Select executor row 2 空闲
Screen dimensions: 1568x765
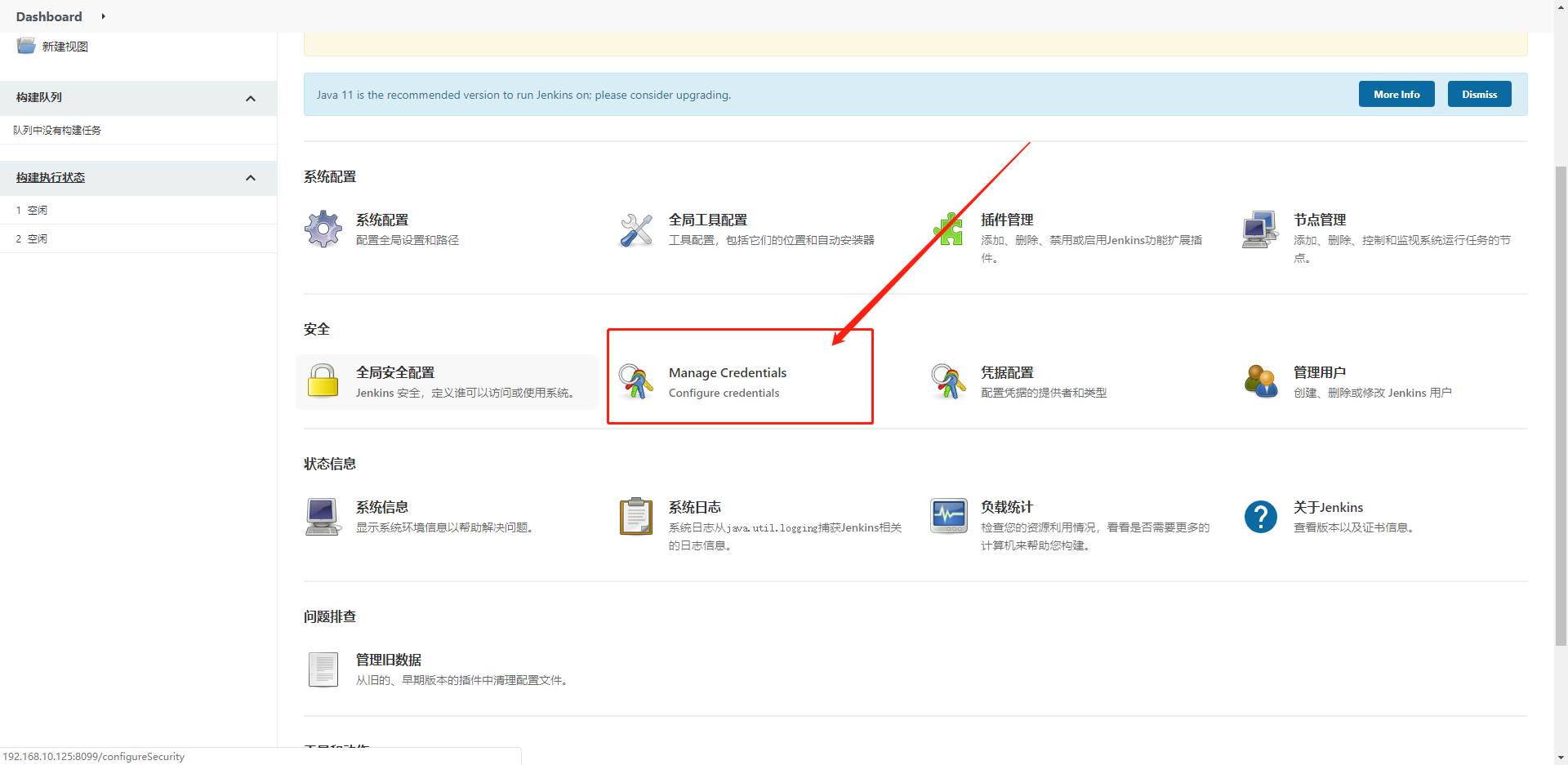coord(138,238)
